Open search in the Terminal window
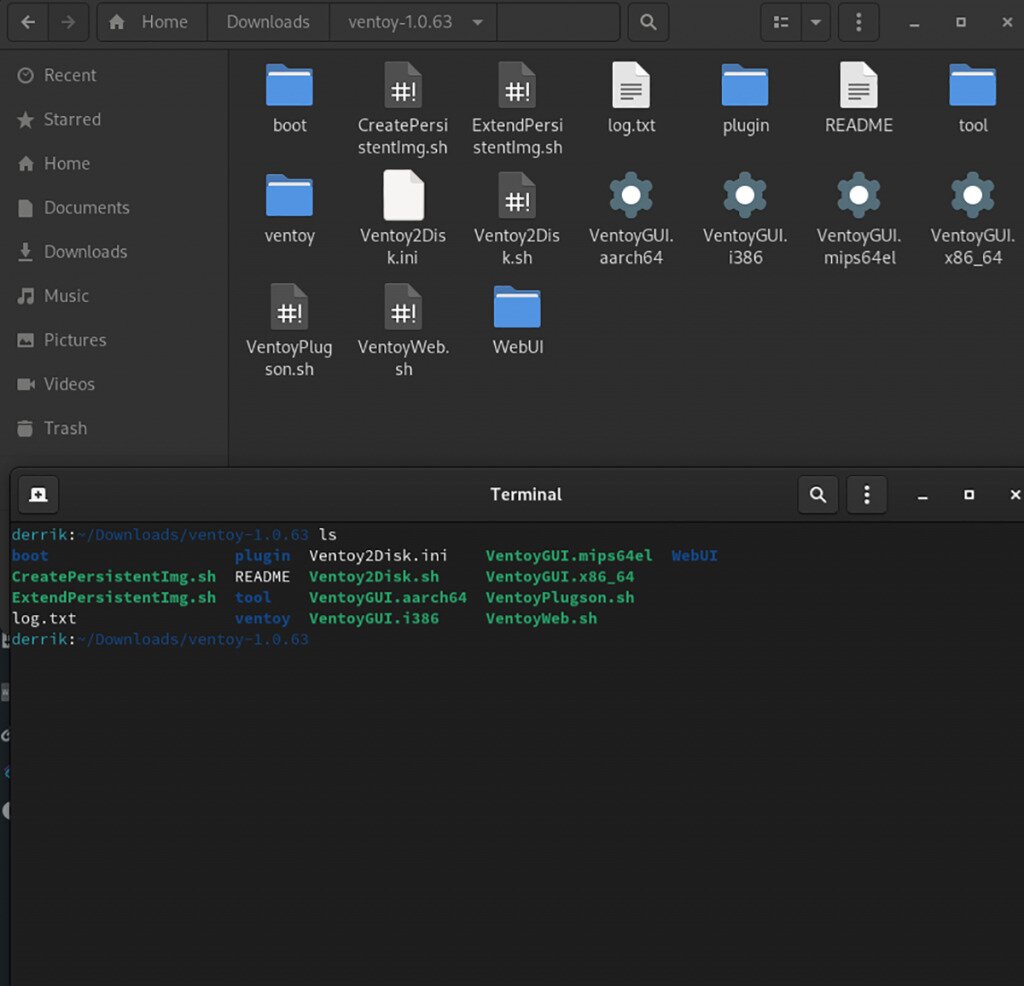Image resolution: width=1024 pixels, height=986 pixels. 817,494
